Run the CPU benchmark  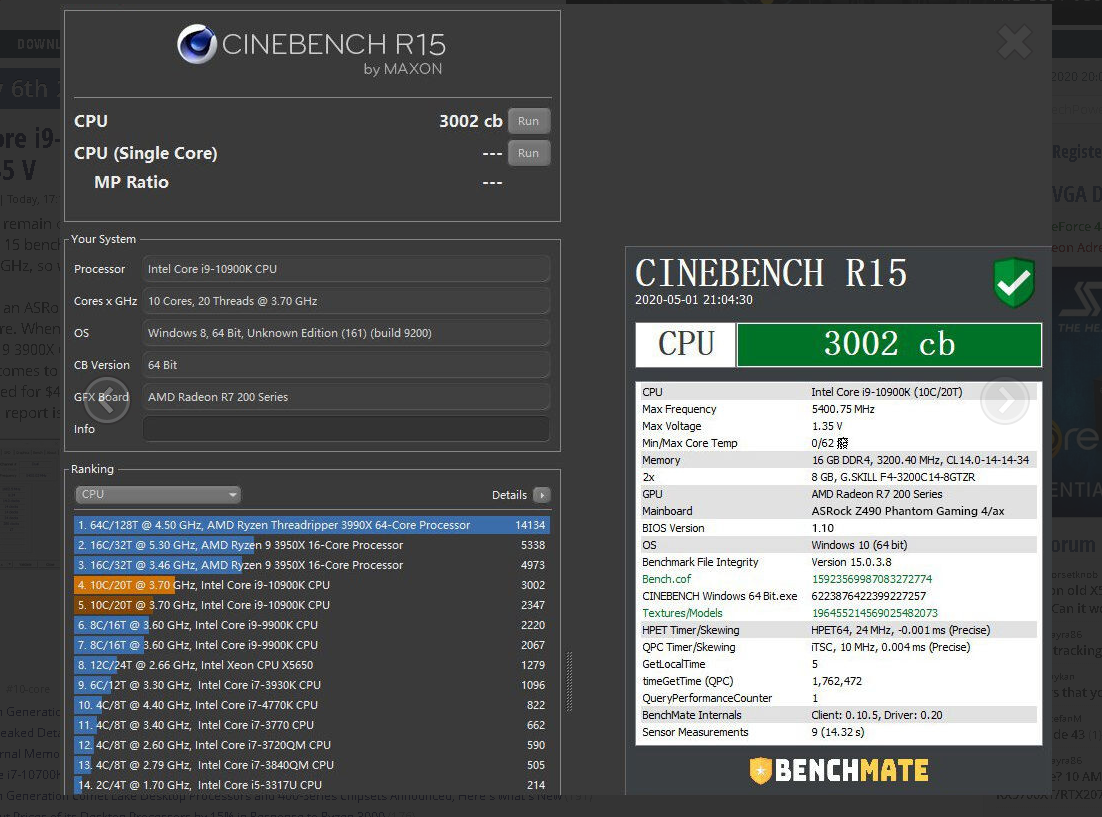tap(529, 120)
